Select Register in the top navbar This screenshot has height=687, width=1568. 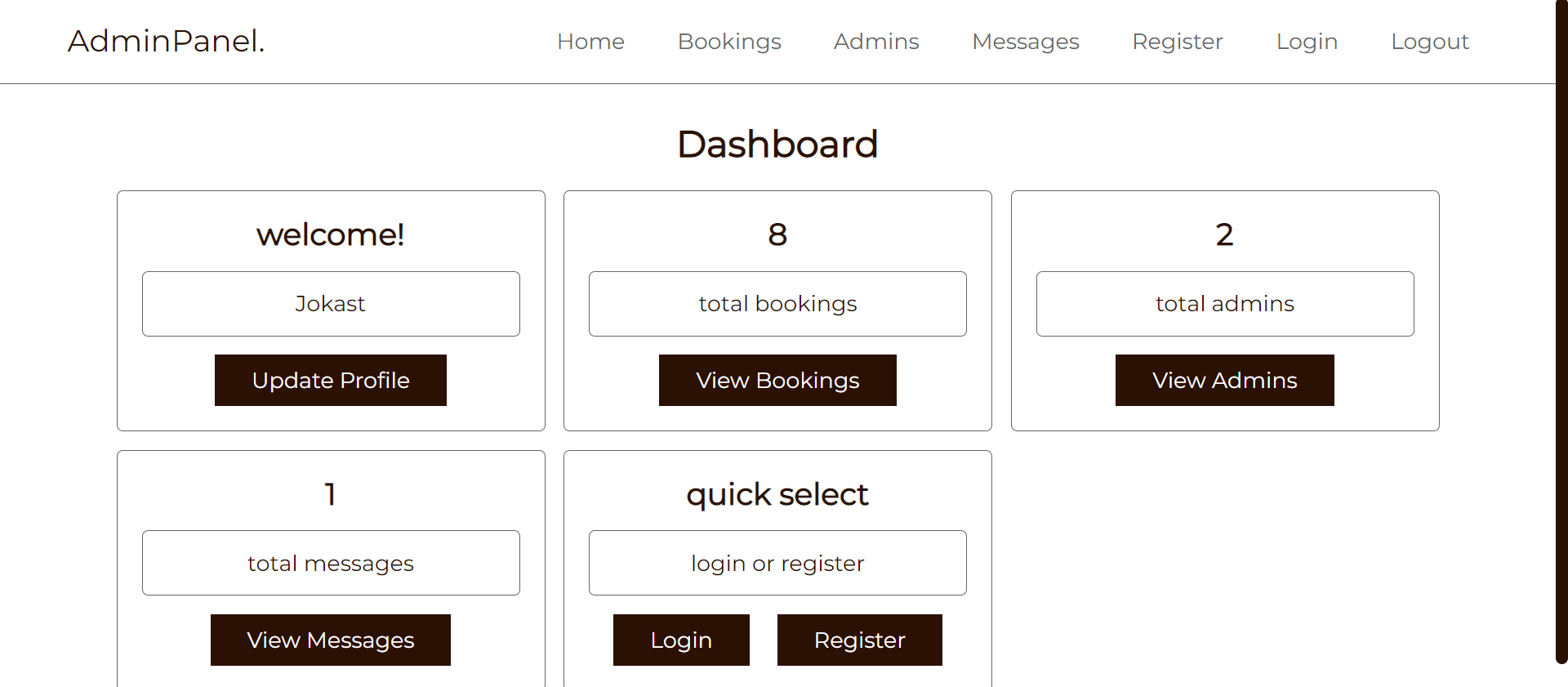tap(1178, 42)
